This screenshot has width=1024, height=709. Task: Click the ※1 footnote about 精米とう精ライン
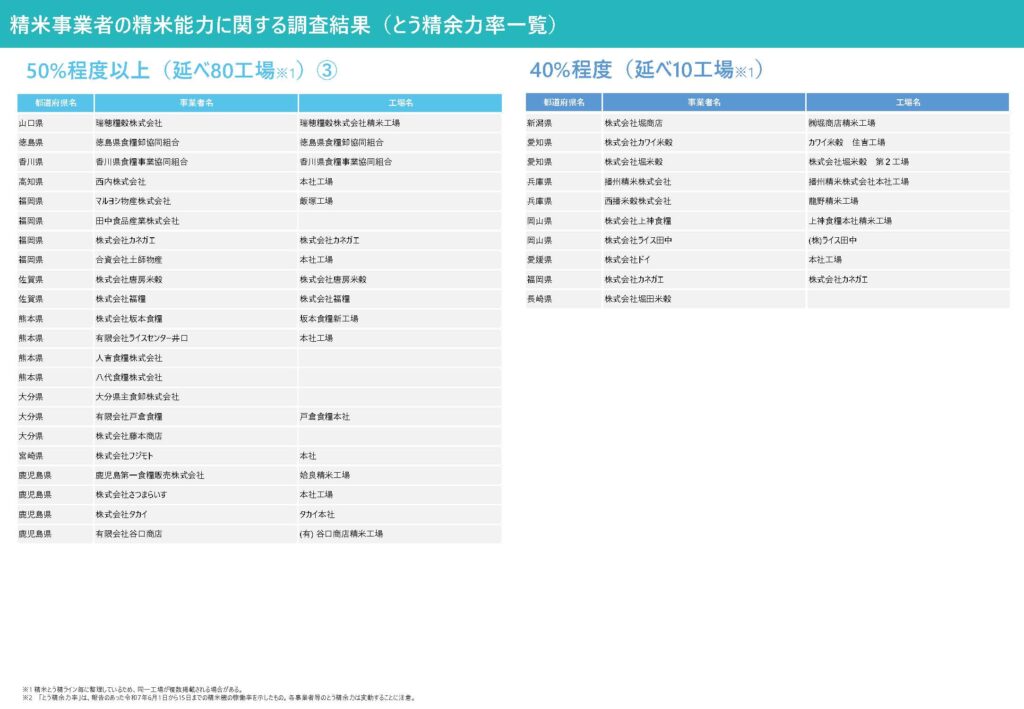tap(133, 689)
